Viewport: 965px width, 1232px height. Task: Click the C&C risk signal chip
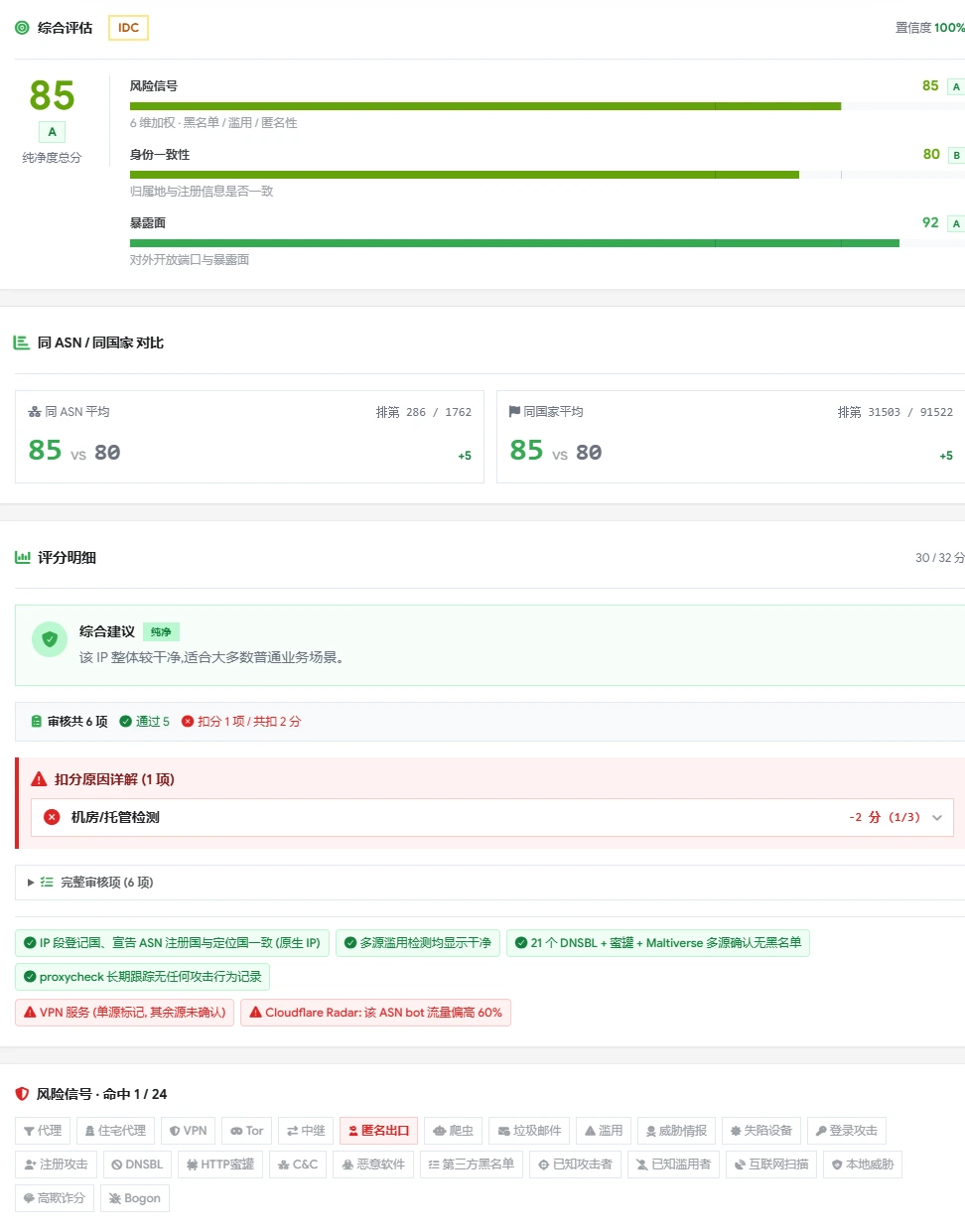pyautogui.click(x=298, y=1164)
